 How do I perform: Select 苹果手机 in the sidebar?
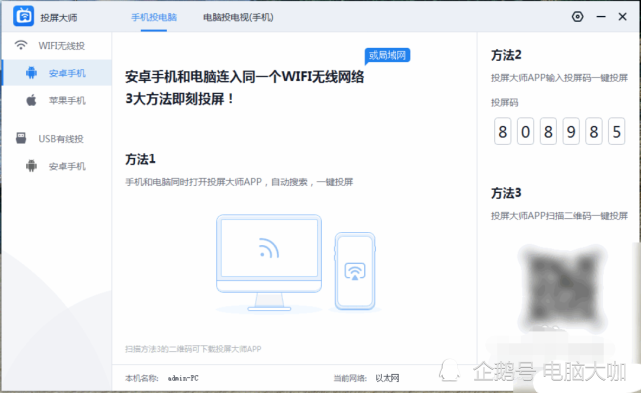tap(67, 101)
